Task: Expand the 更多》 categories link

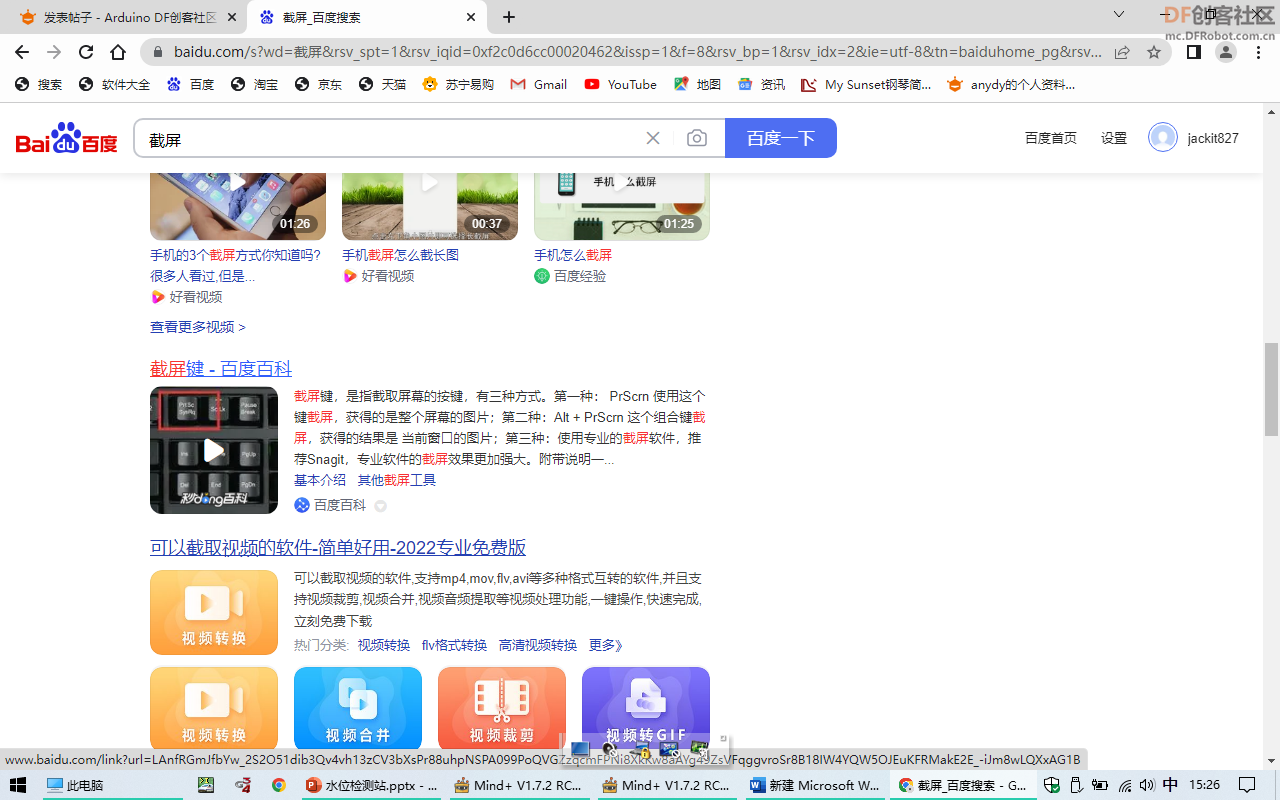Action: tap(606, 646)
